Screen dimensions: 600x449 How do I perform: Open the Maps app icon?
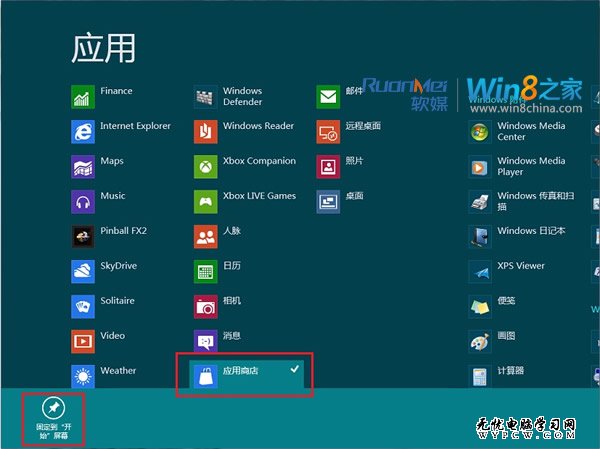tap(83, 167)
